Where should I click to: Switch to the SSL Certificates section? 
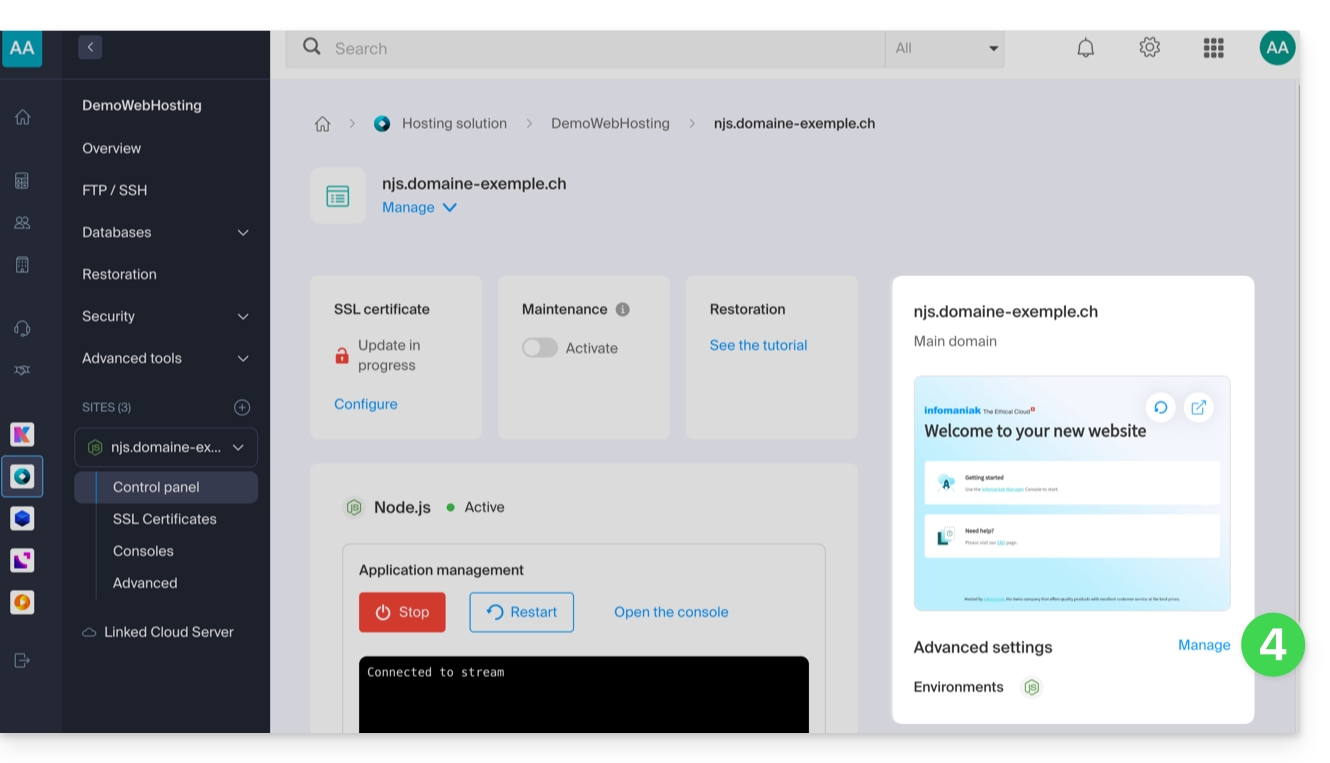(x=164, y=518)
